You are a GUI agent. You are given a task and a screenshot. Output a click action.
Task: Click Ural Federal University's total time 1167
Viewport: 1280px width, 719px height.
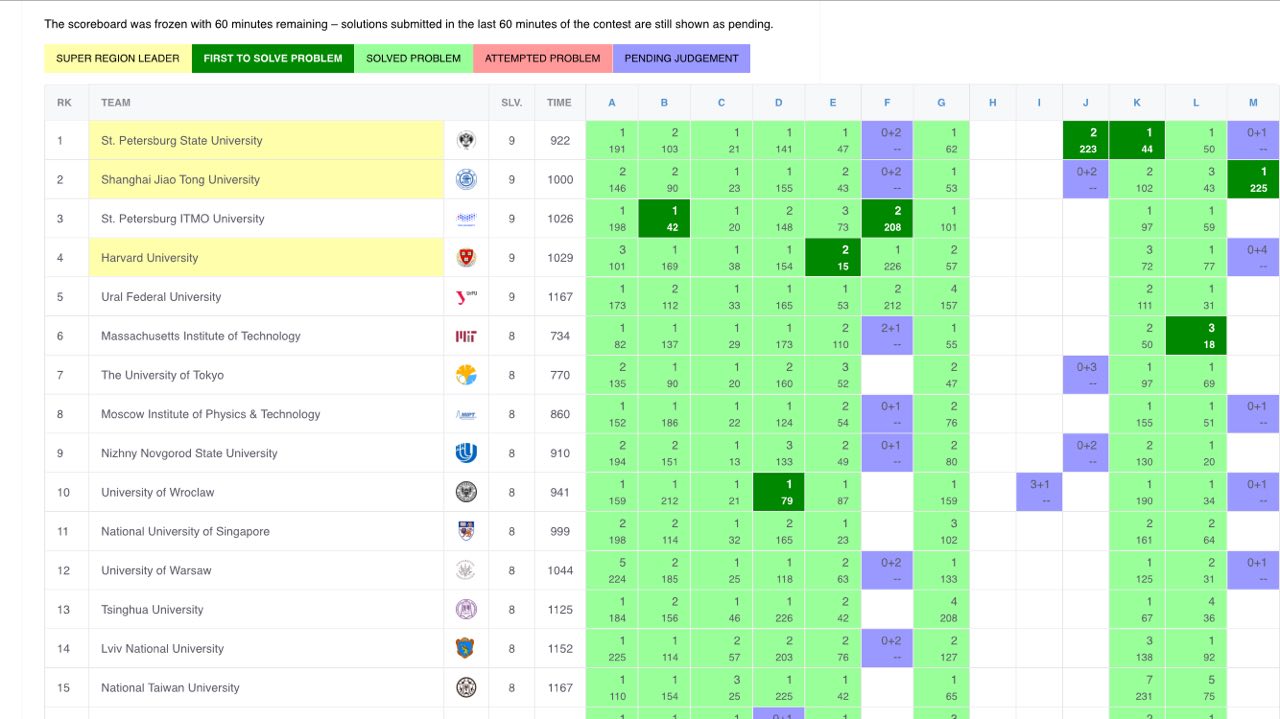tap(560, 297)
